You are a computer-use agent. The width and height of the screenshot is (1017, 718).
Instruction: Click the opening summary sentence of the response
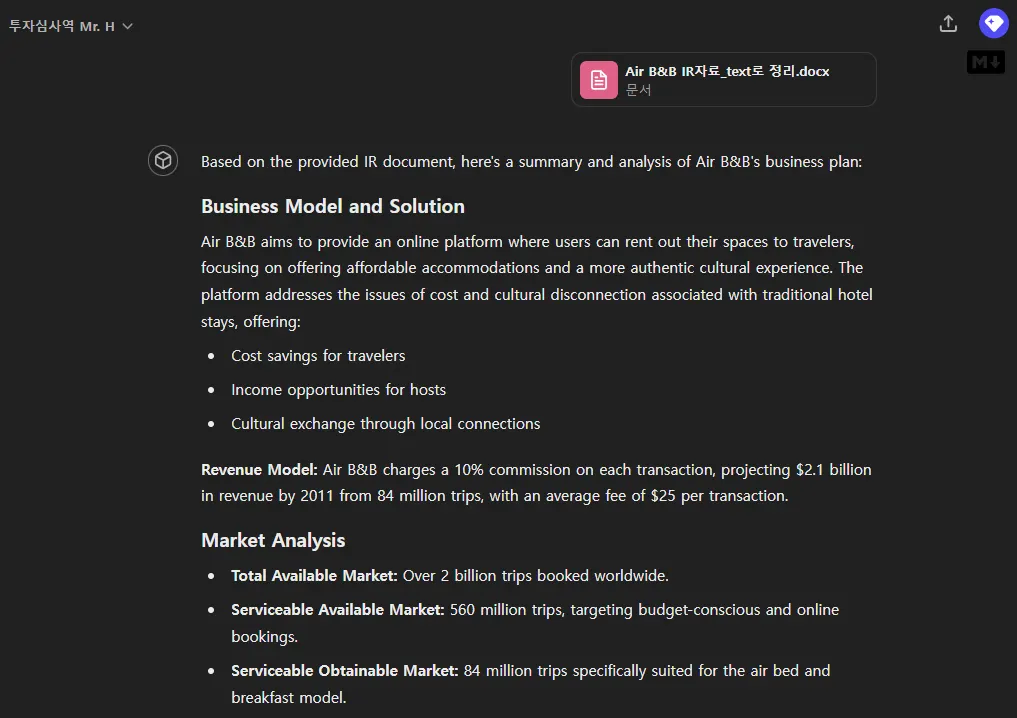[531, 162]
